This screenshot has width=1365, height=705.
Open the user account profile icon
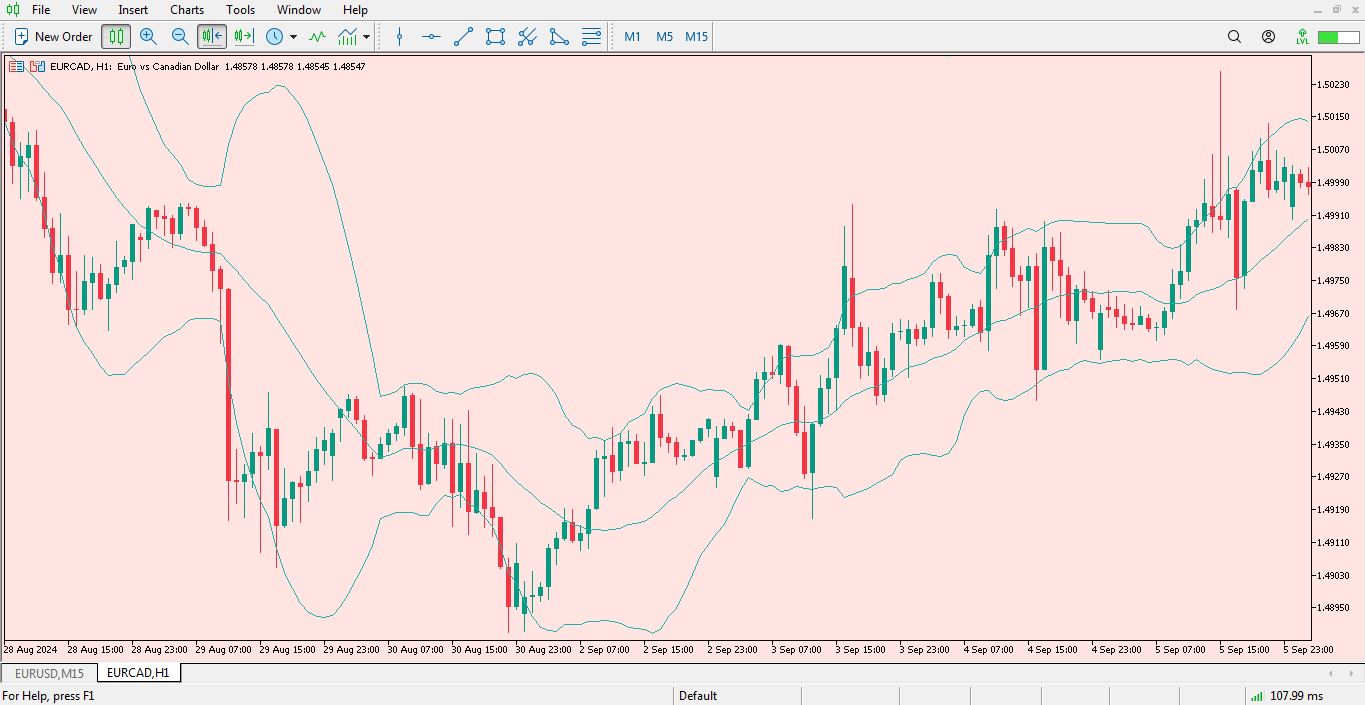tap(1268, 37)
